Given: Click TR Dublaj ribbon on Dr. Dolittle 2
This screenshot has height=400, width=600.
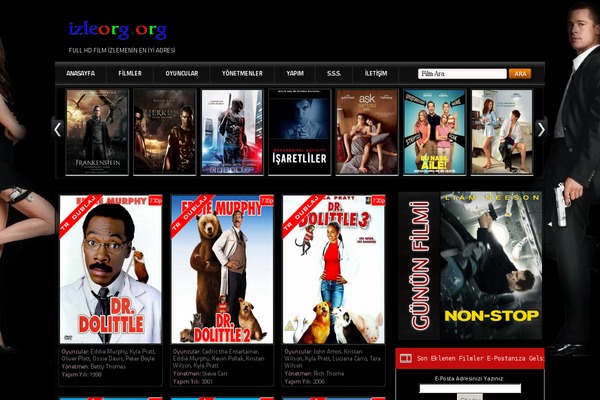Looking at the screenshot, I should coord(189,215).
